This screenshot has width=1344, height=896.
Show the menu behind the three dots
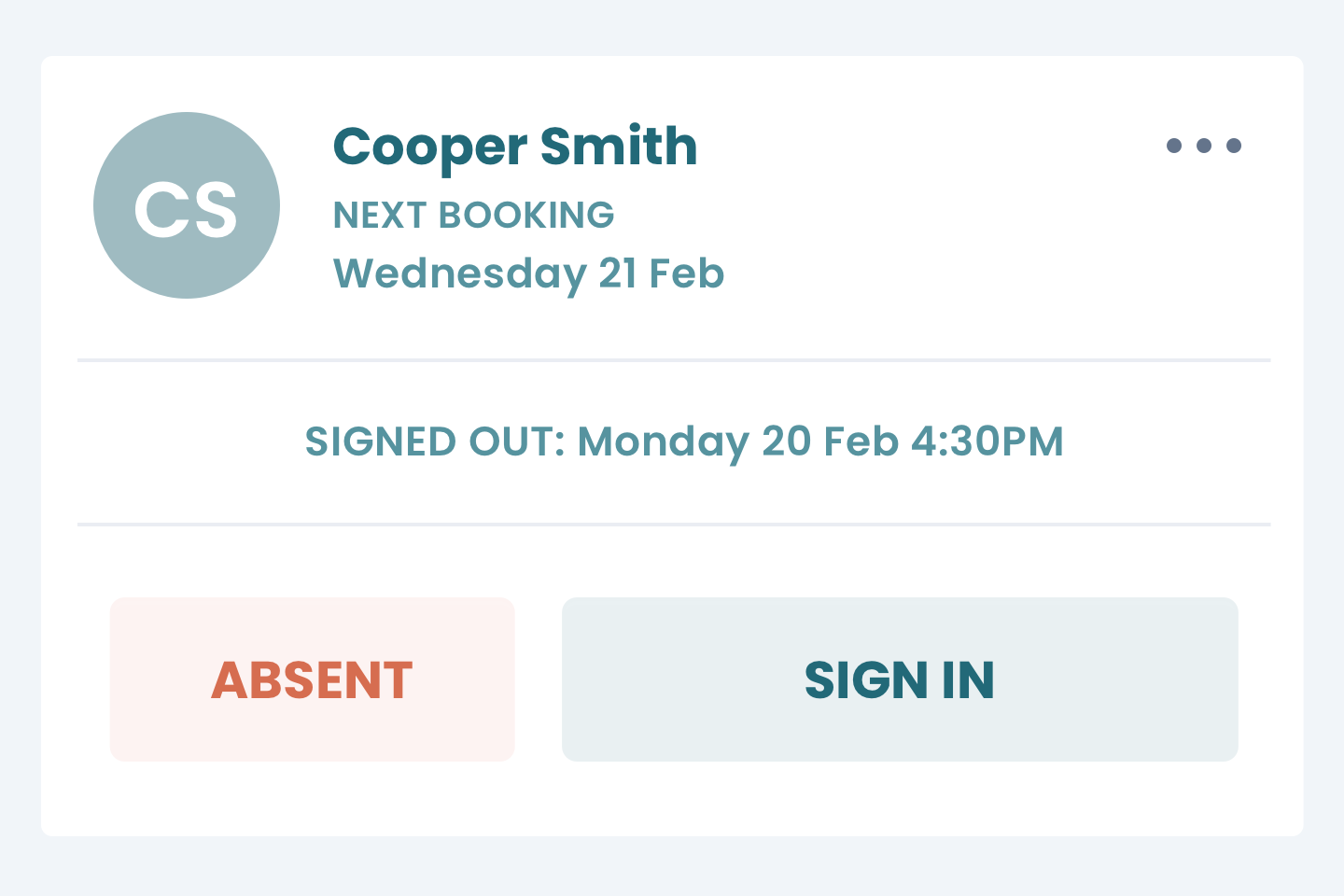click(x=1204, y=146)
